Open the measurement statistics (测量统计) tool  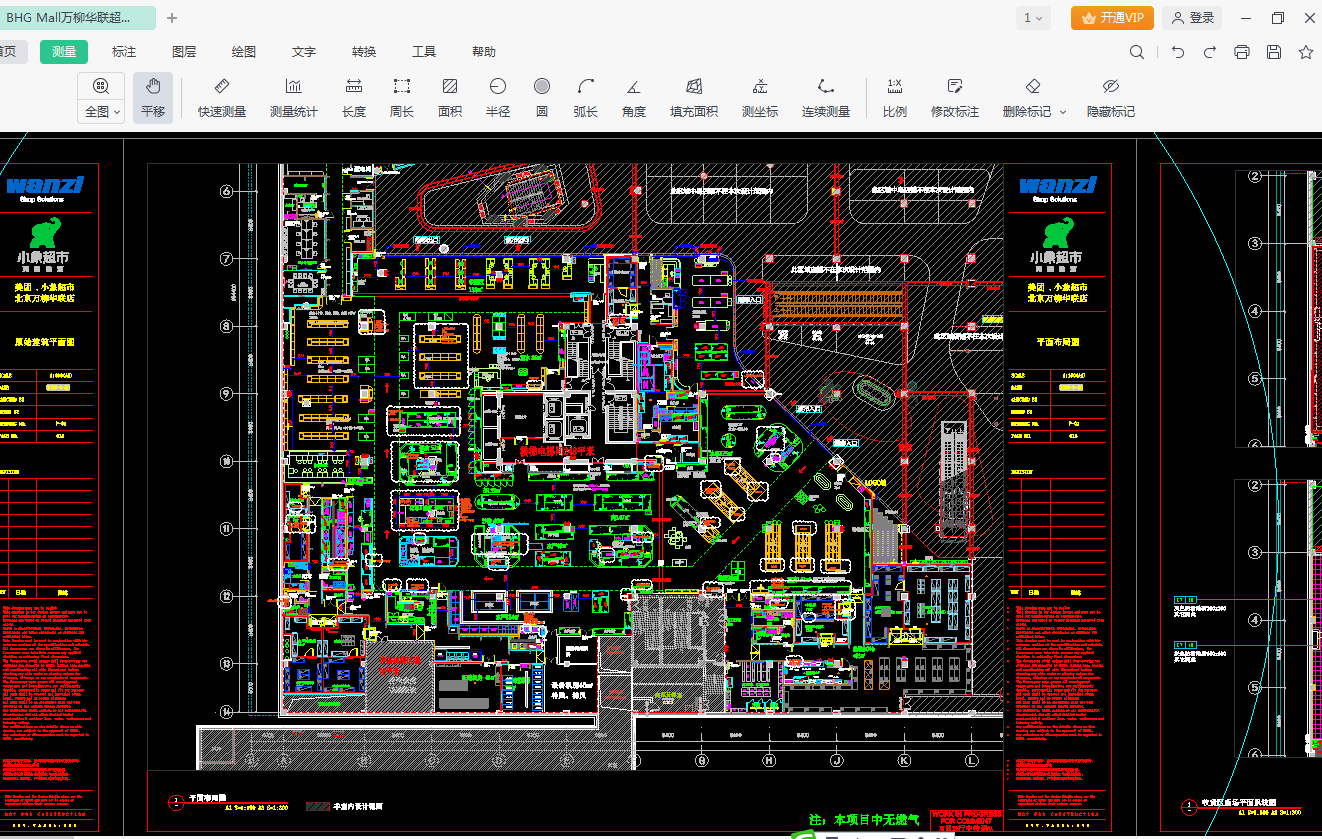click(293, 97)
